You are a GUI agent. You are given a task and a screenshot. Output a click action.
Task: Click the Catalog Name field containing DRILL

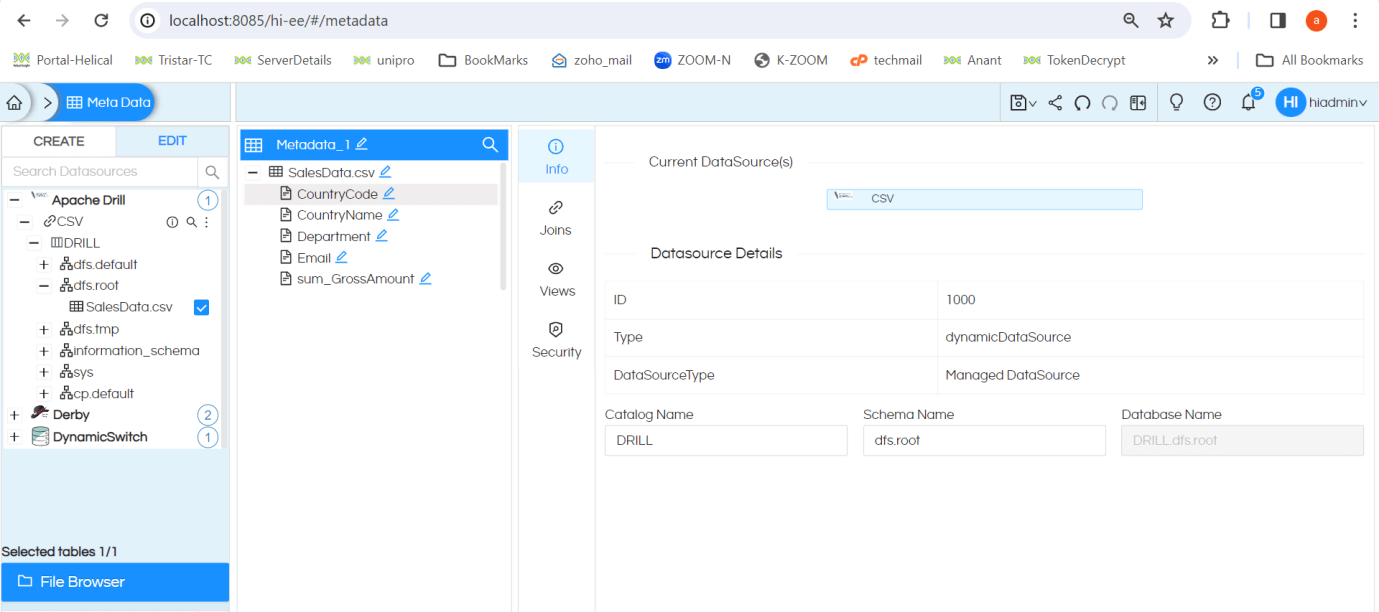click(x=726, y=440)
